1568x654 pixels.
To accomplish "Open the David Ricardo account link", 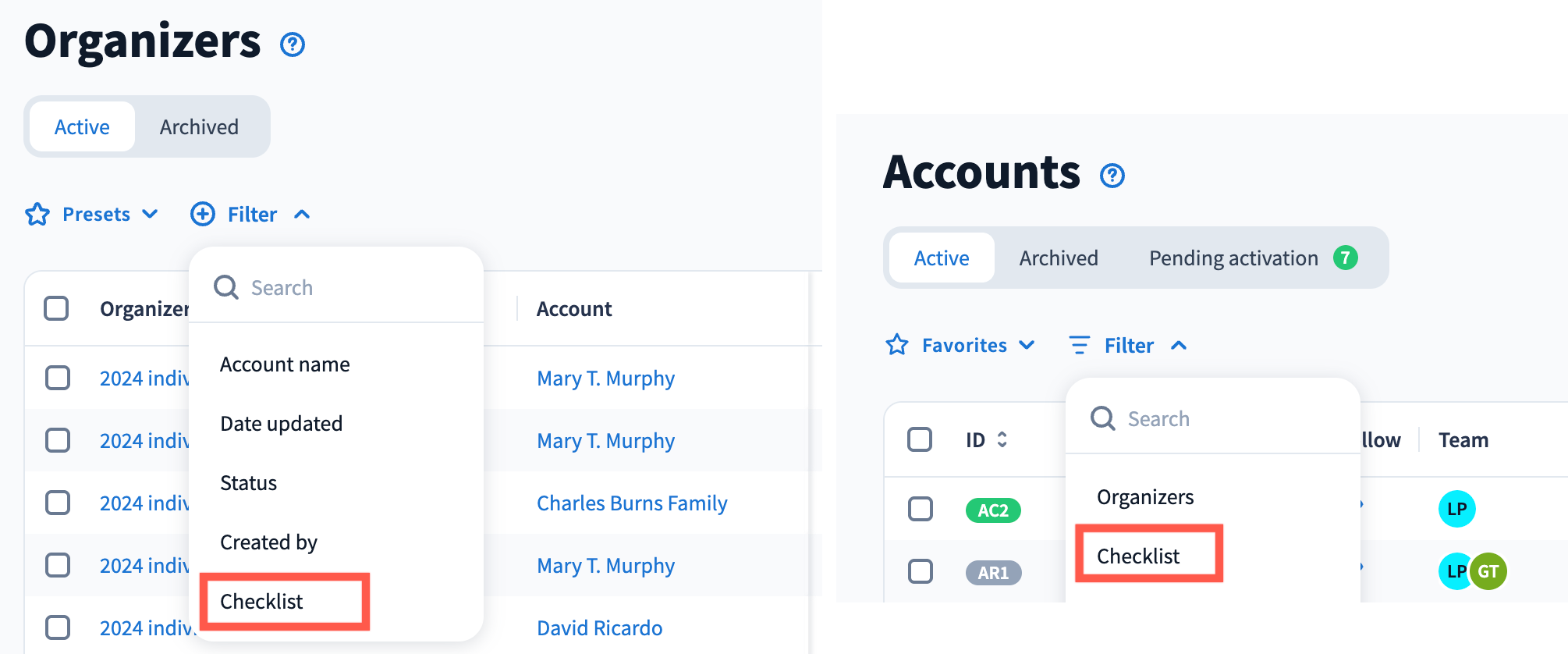I will pos(599,628).
